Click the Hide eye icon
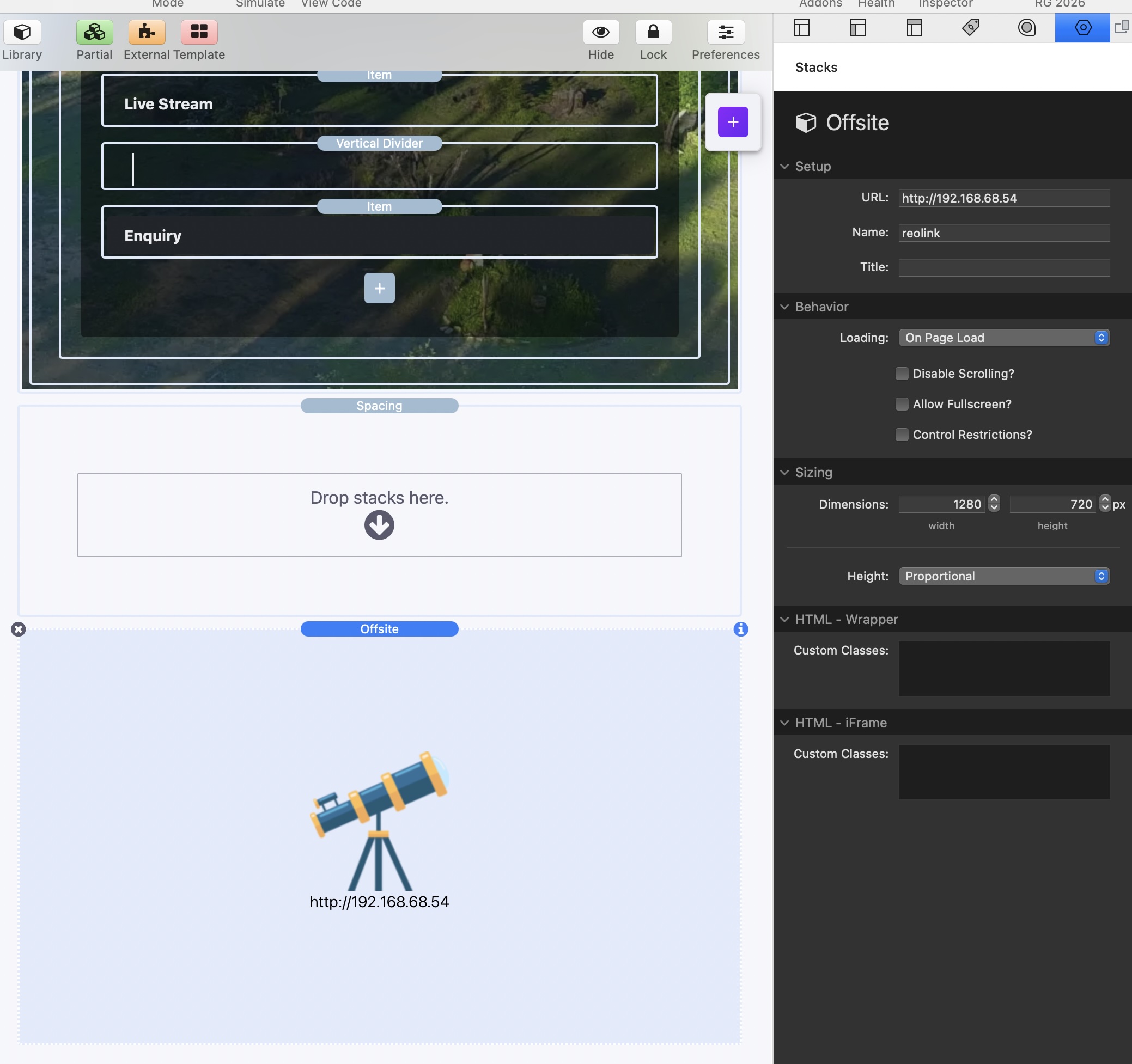The width and height of the screenshot is (1132, 1064). (600, 32)
